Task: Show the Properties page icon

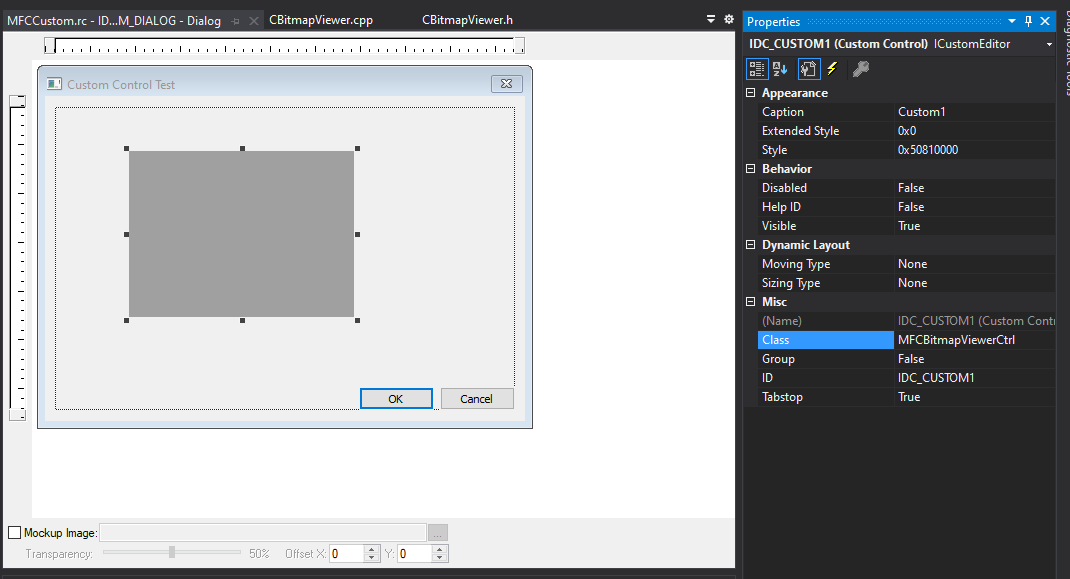Action: [x=809, y=69]
